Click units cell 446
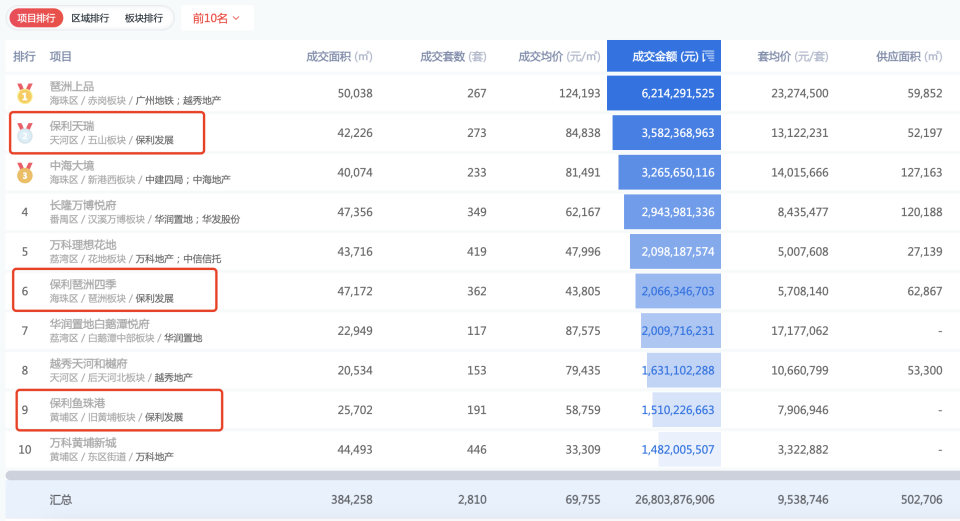Image resolution: width=960 pixels, height=521 pixels. (x=477, y=449)
